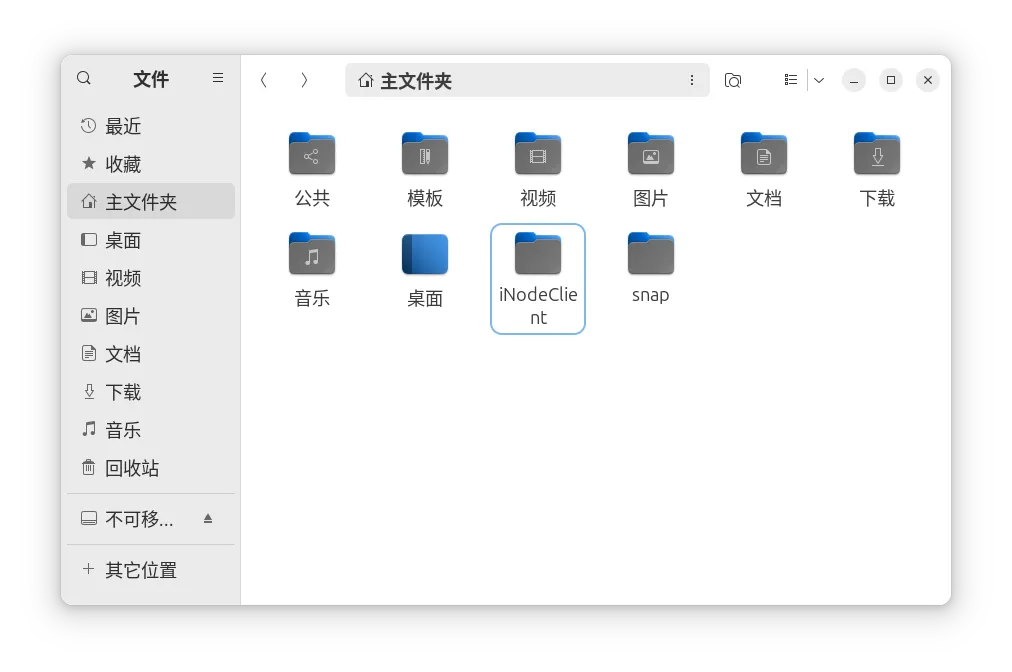Toggle list view with the view icon
Screen dimensions: 1012x672
[x=791, y=80]
